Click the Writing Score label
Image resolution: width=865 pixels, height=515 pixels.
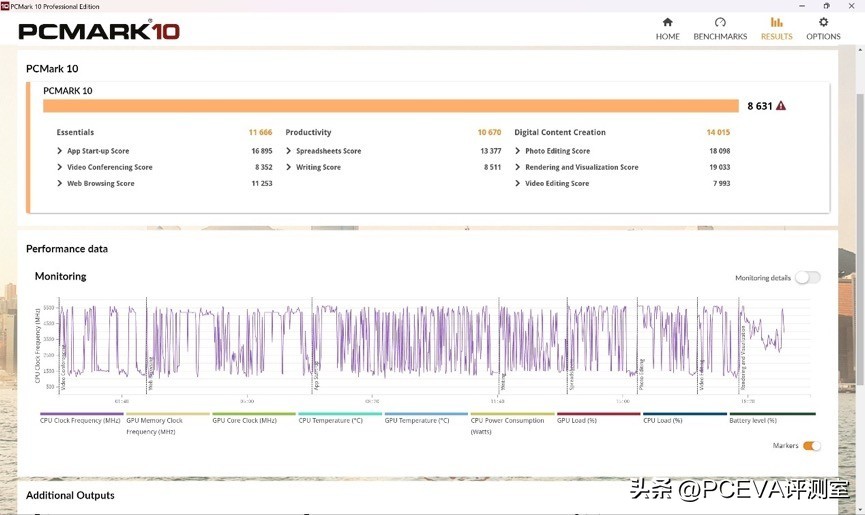pyautogui.click(x=318, y=167)
